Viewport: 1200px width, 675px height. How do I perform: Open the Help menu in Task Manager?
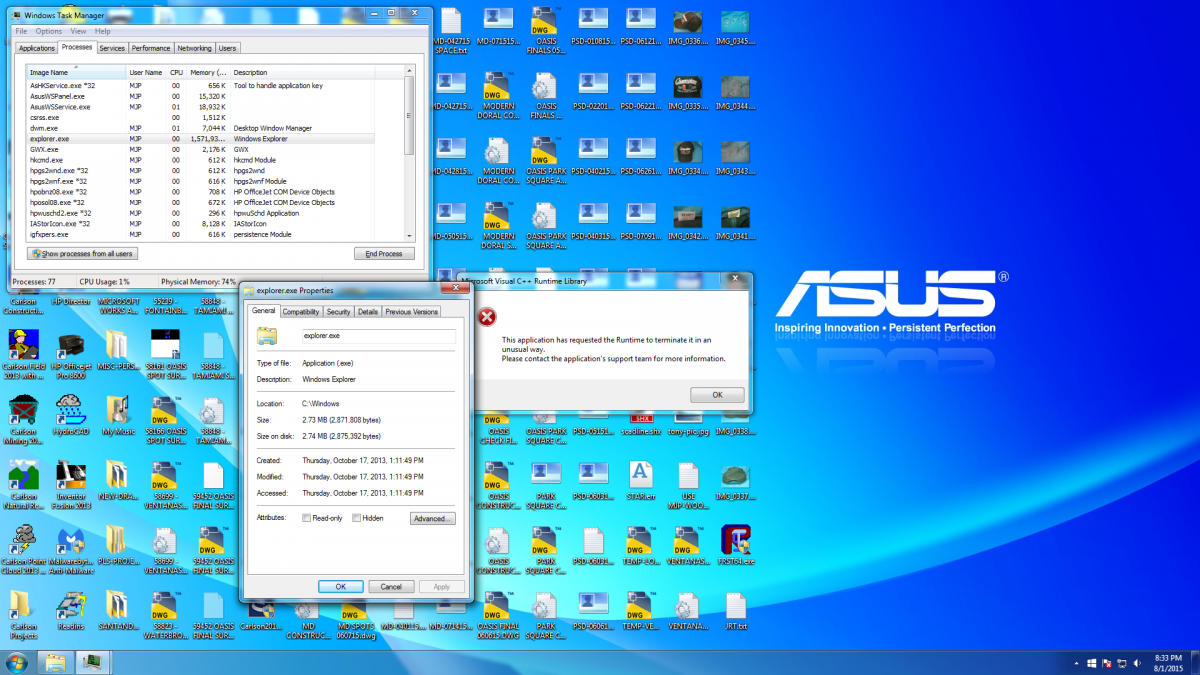[102, 31]
